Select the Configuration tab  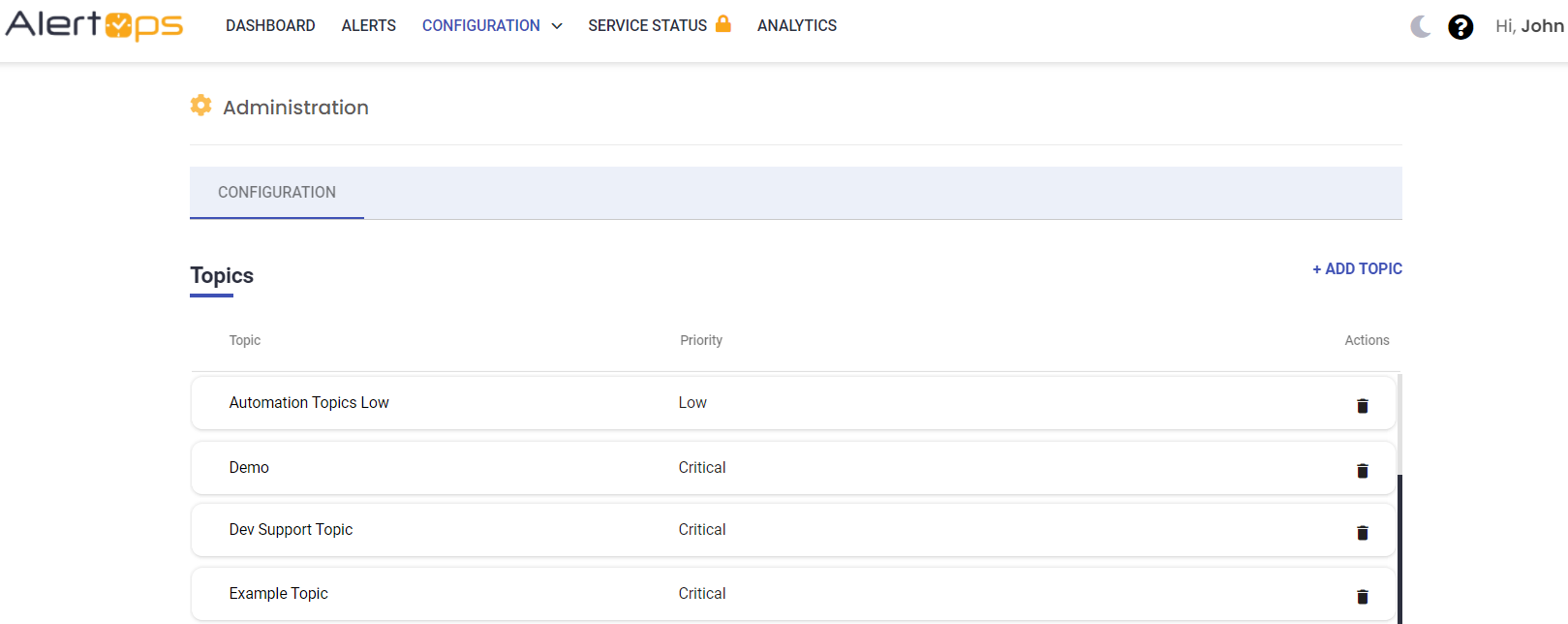[277, 193]
